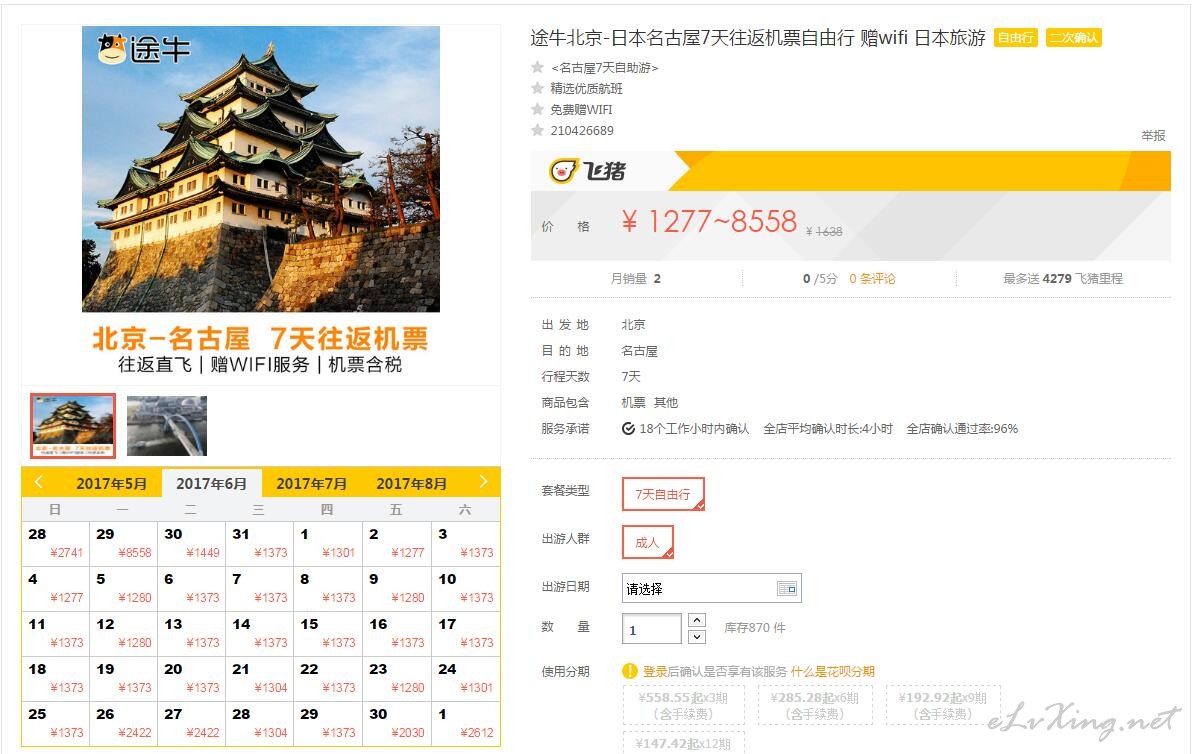Switch the calendar to 2017年7月
This screenshot has height=754, width=1192.
[311, 483]
